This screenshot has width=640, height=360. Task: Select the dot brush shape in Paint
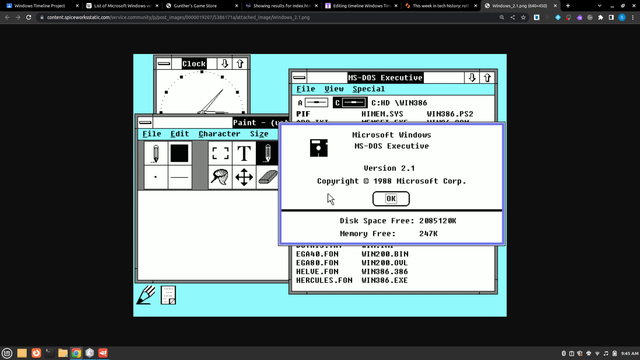[156, 177]
